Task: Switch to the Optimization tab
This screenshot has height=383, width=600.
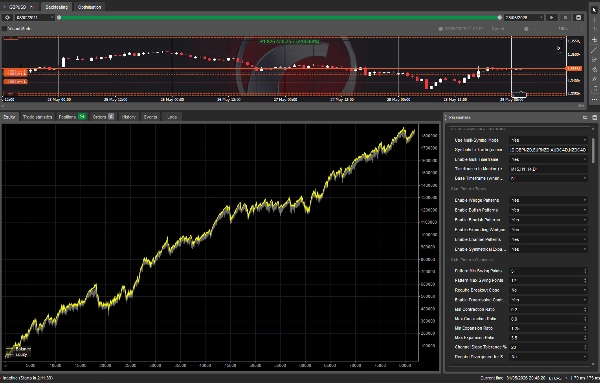Action: 89,7
